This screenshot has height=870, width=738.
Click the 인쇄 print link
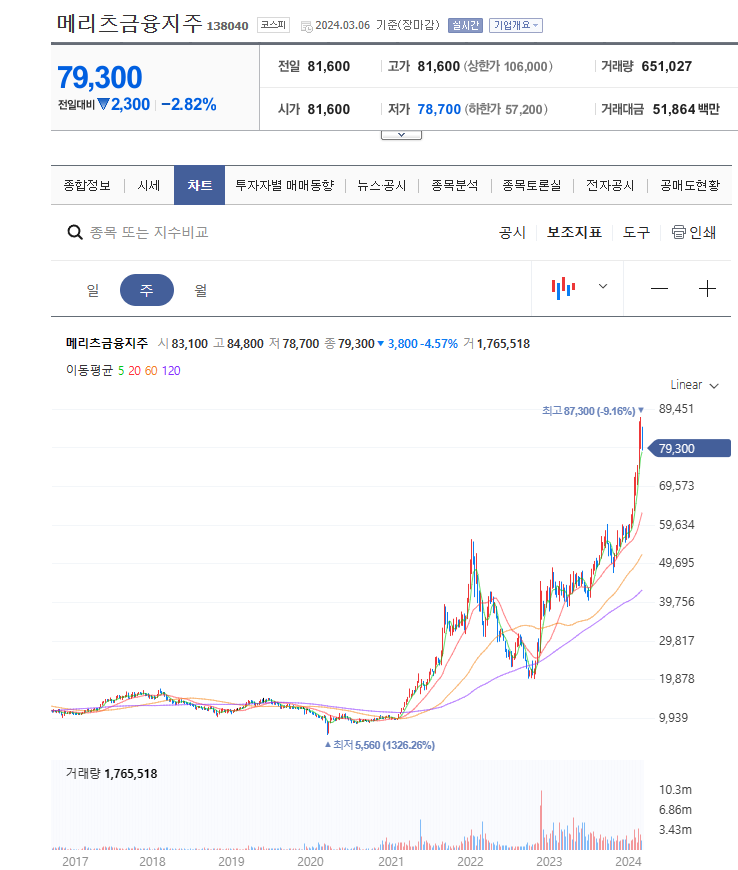tap(702, 232)
